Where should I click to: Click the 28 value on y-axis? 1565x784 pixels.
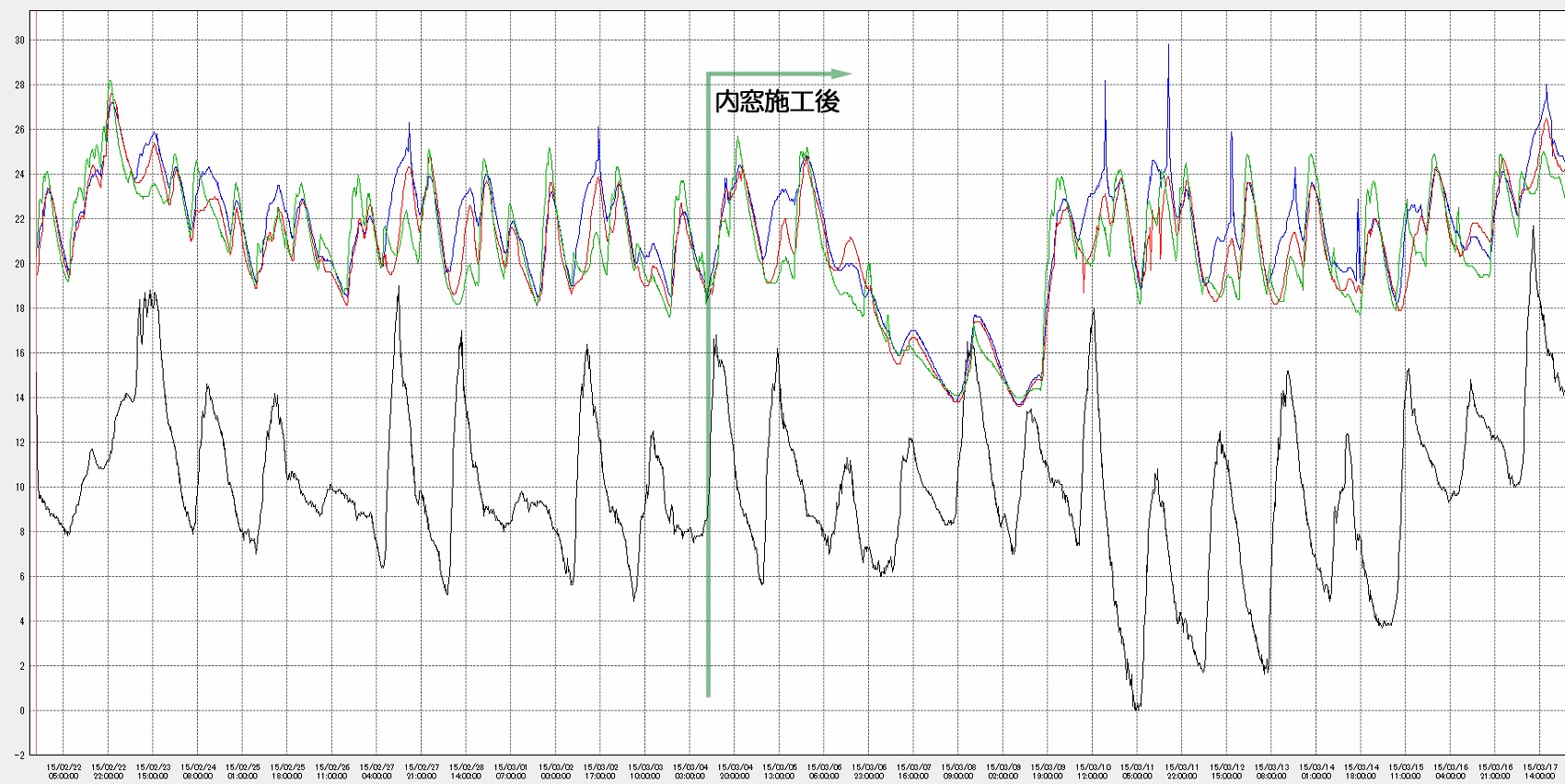pyautogui.click(x=19, y=85)
